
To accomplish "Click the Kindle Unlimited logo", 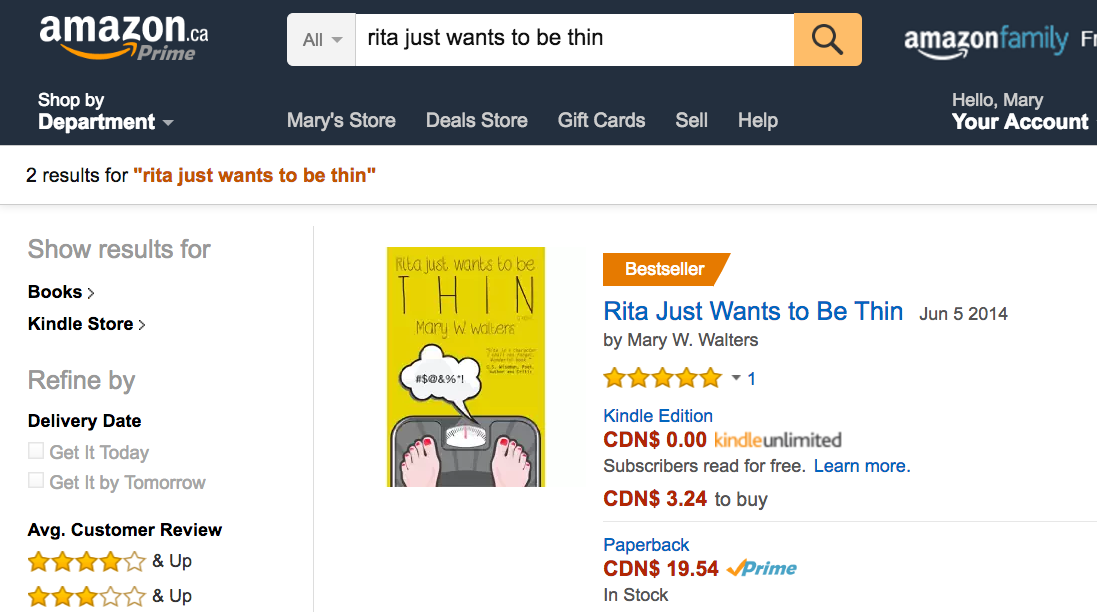I will [x=779, y=440].
